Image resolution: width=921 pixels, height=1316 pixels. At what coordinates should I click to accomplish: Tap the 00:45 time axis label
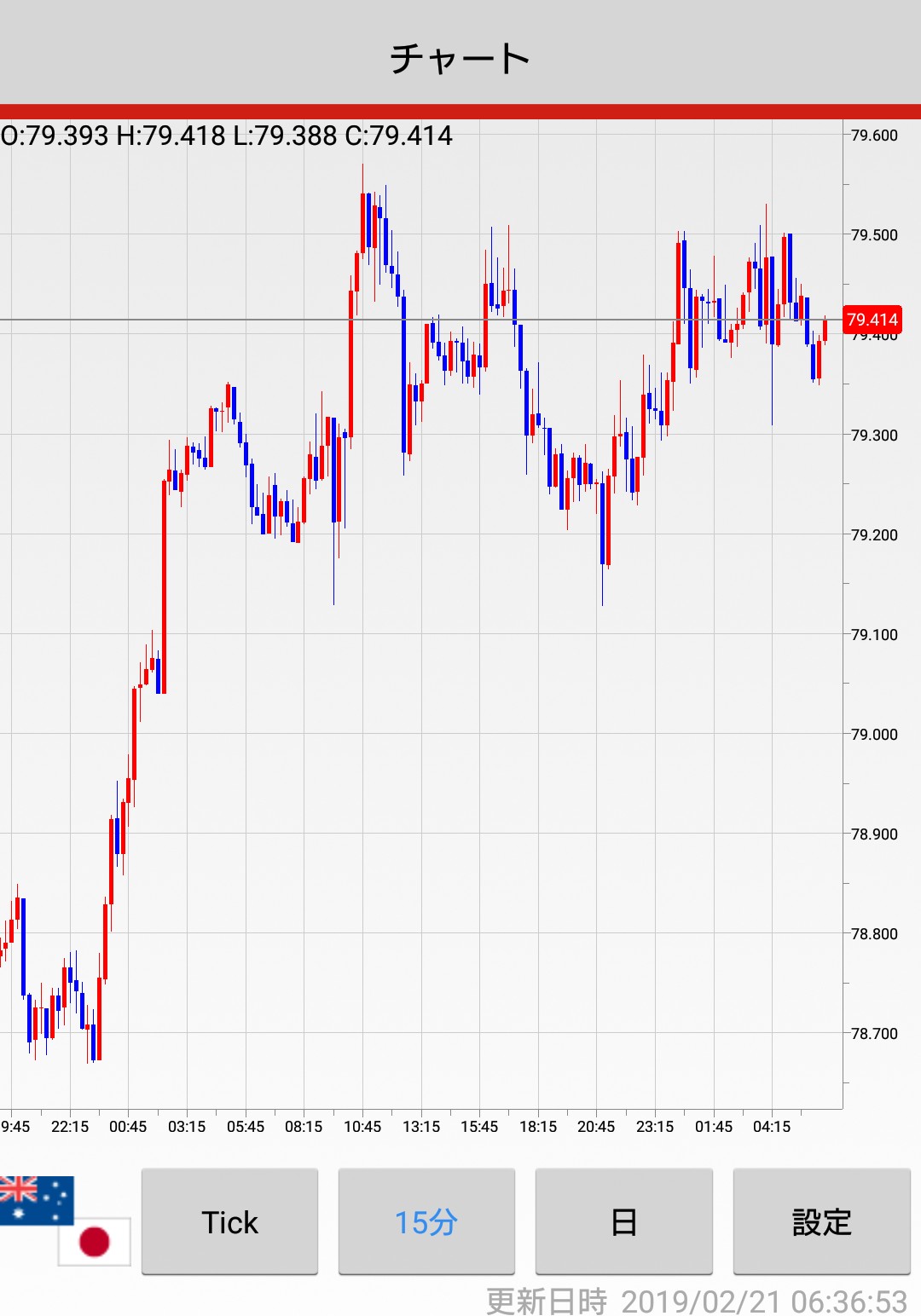[128, 1127]
